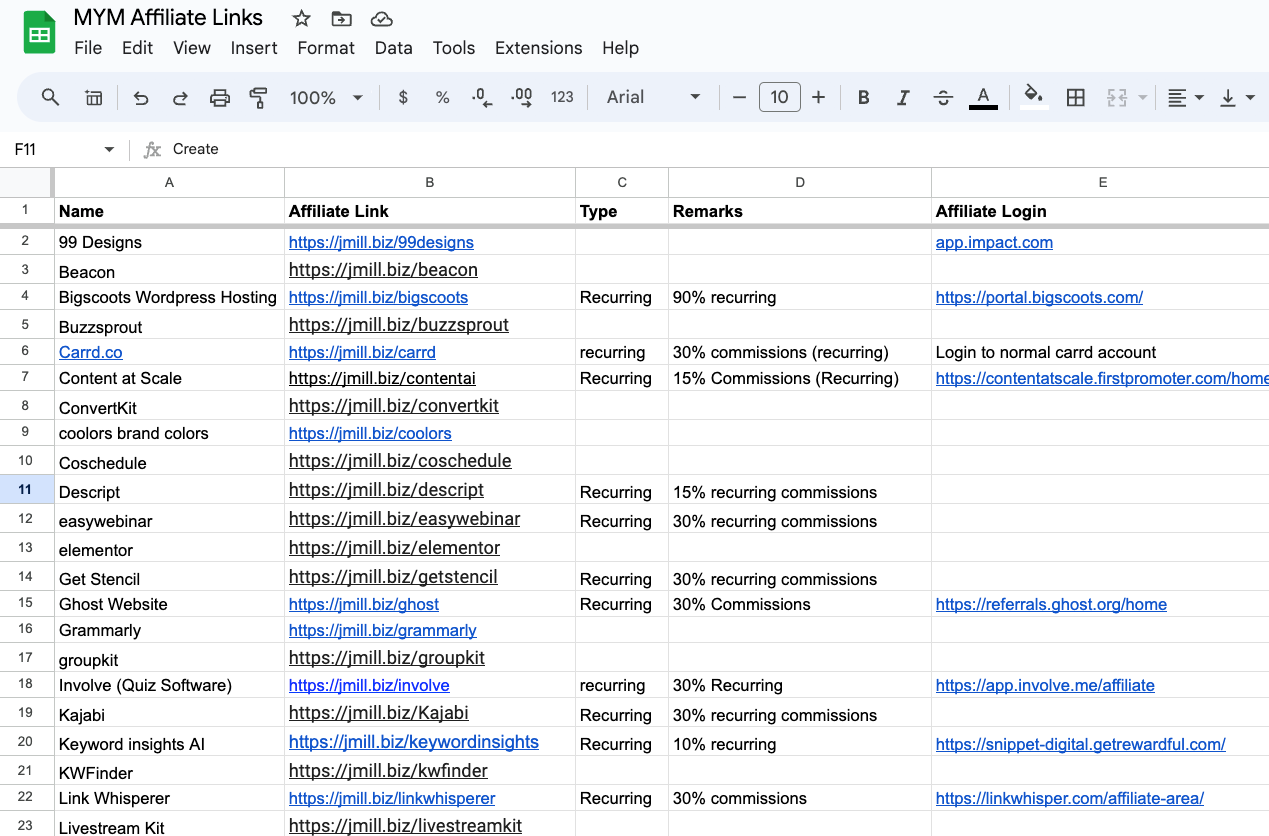Apply currency format with dollar sign icon
Viewport: 1269px width, 836px height.
402,97
